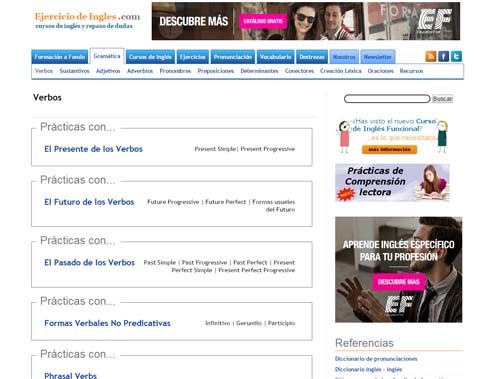Open the Phrasal Verbs link
The height and width of the screenshot is (379, 500).
tap(70, 376)
